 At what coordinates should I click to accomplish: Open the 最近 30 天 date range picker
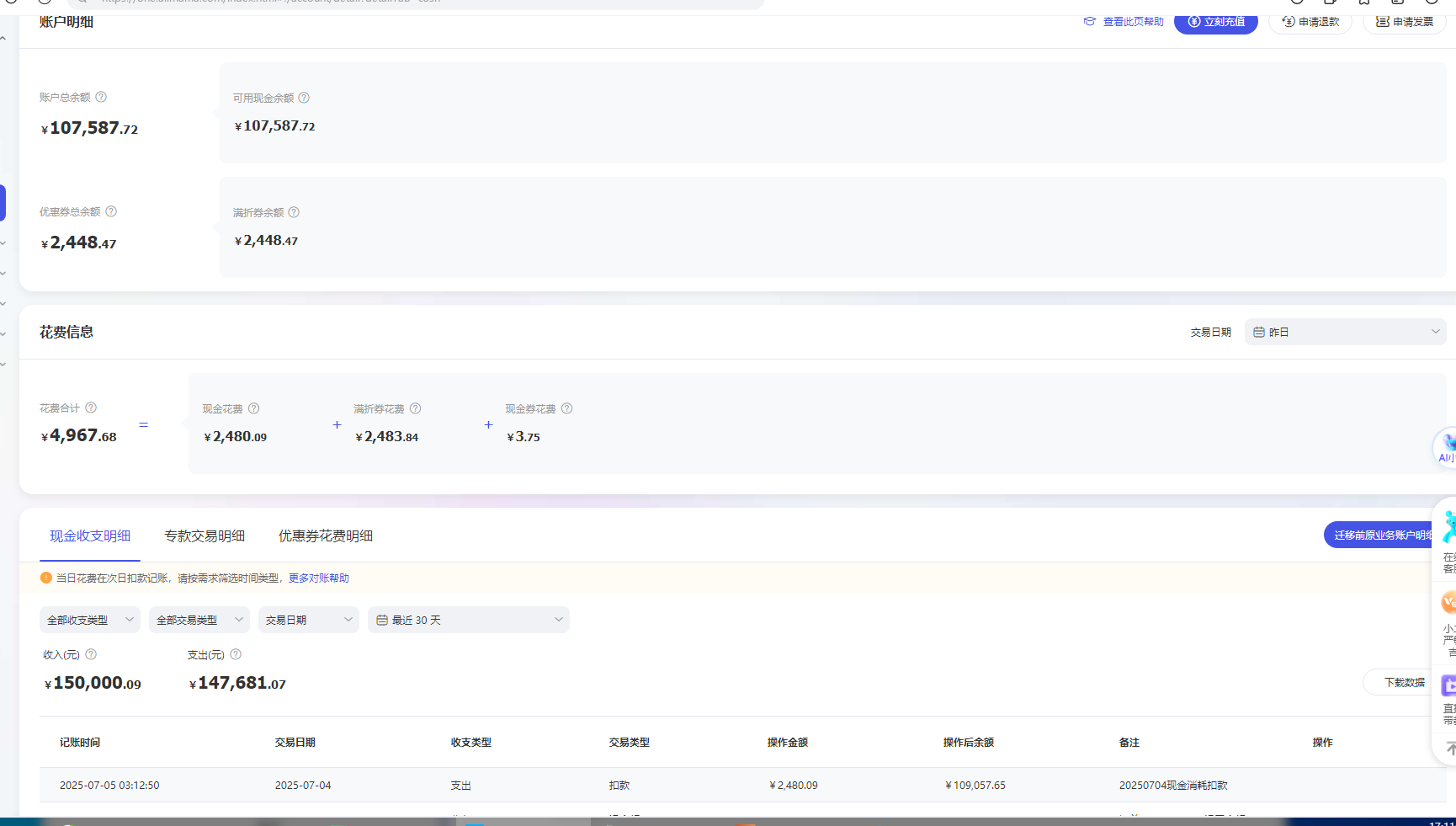click(468, 620)
